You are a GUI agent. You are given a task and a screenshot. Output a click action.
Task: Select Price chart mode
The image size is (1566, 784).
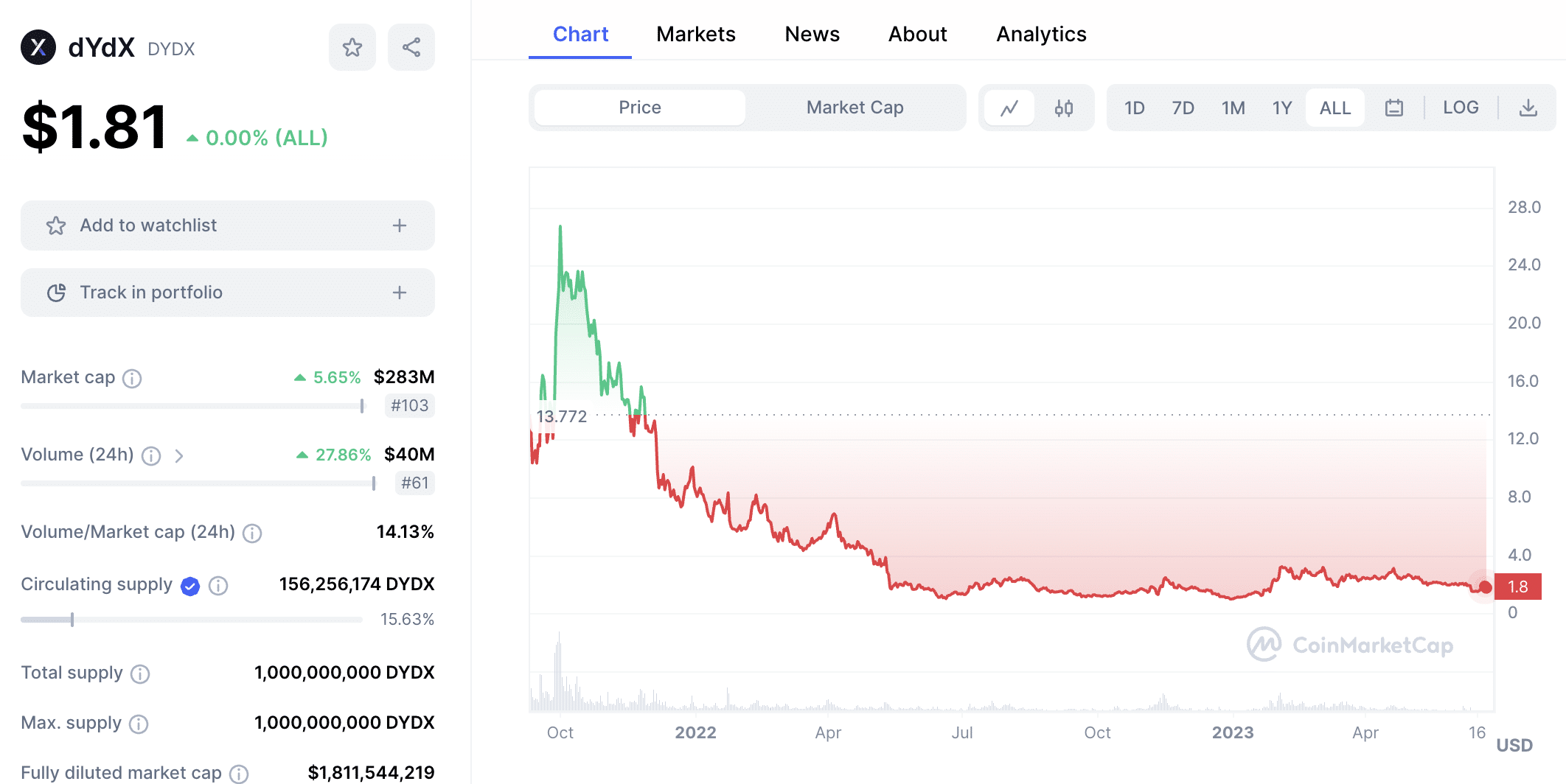point(640,108)
